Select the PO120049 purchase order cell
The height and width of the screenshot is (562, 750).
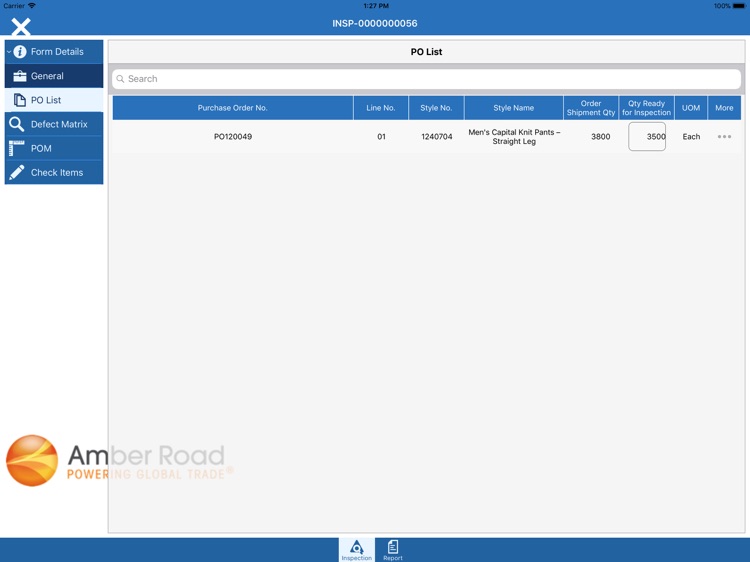coord(233,137)
